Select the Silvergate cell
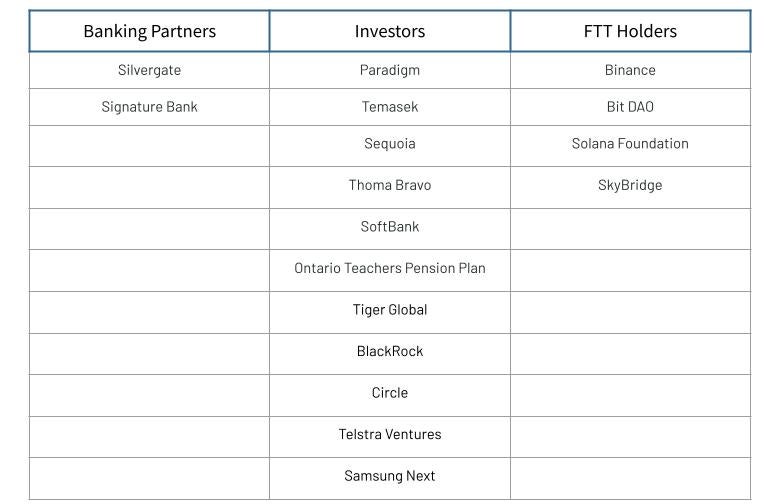Viewport: 772px width, 504px height. point(149,70)
